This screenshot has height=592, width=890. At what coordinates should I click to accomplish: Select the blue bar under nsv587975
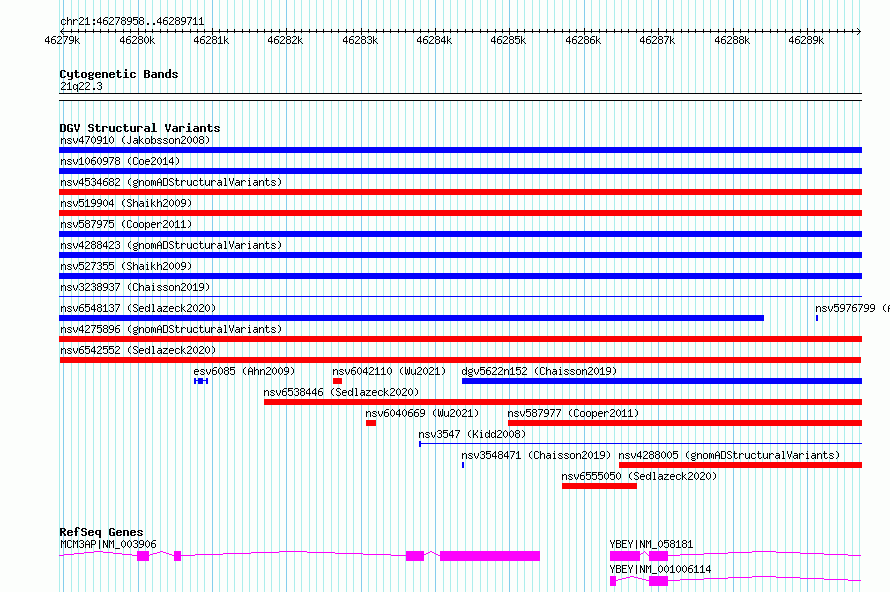(x=460, y=234)
